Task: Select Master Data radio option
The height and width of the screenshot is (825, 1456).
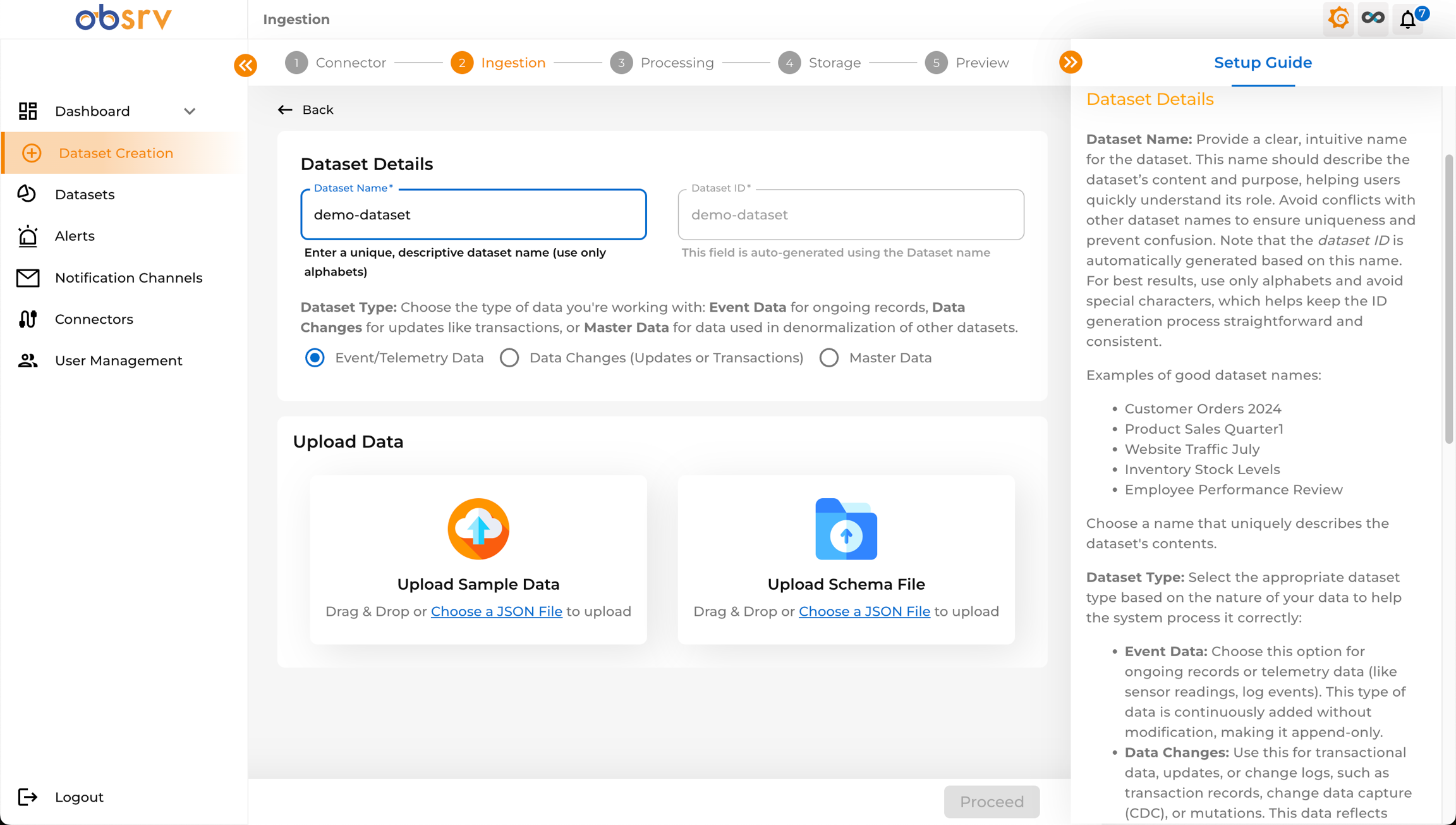Action: point(829,358)
